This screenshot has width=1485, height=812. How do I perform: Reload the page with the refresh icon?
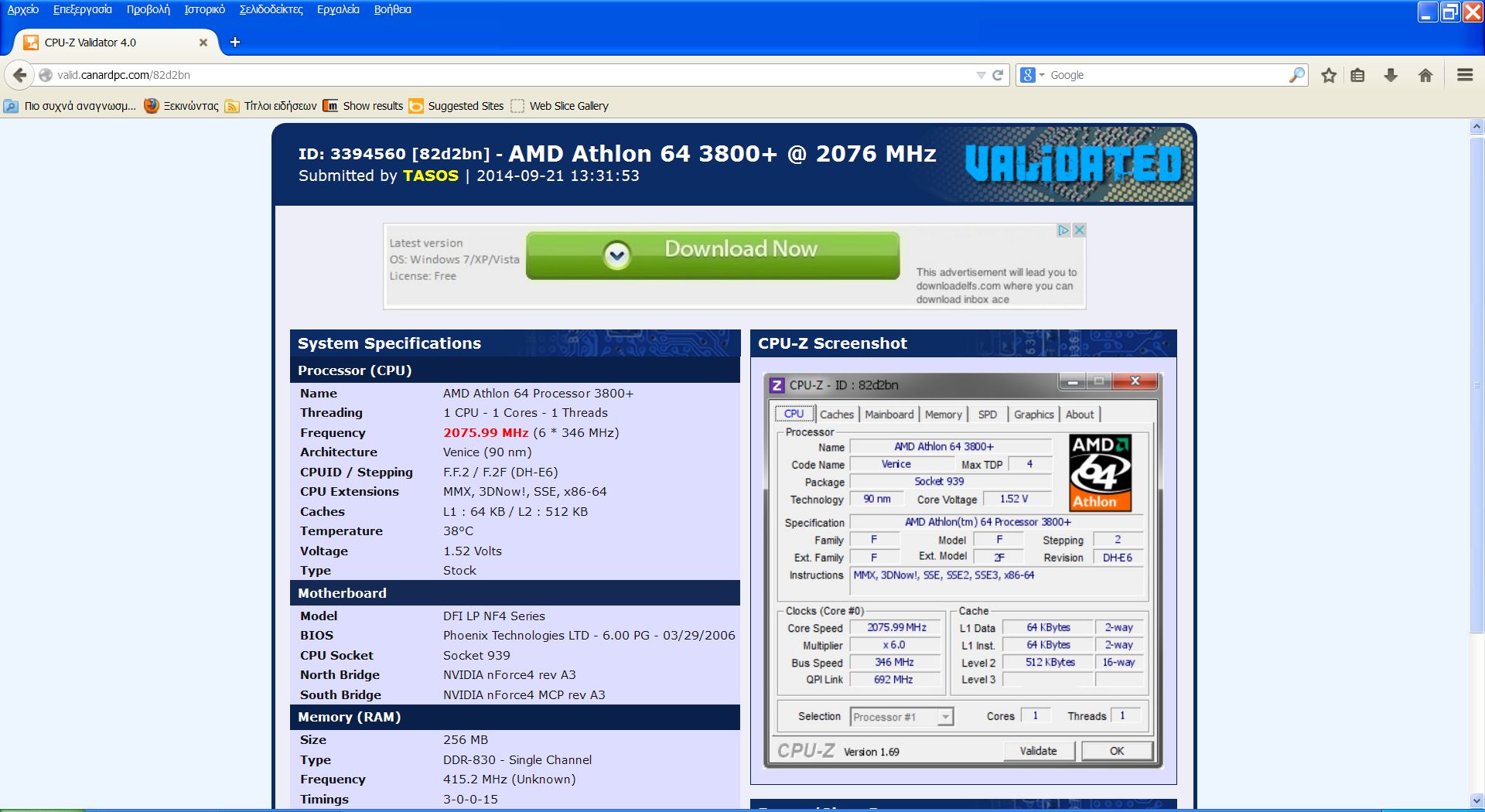(998, 75)
